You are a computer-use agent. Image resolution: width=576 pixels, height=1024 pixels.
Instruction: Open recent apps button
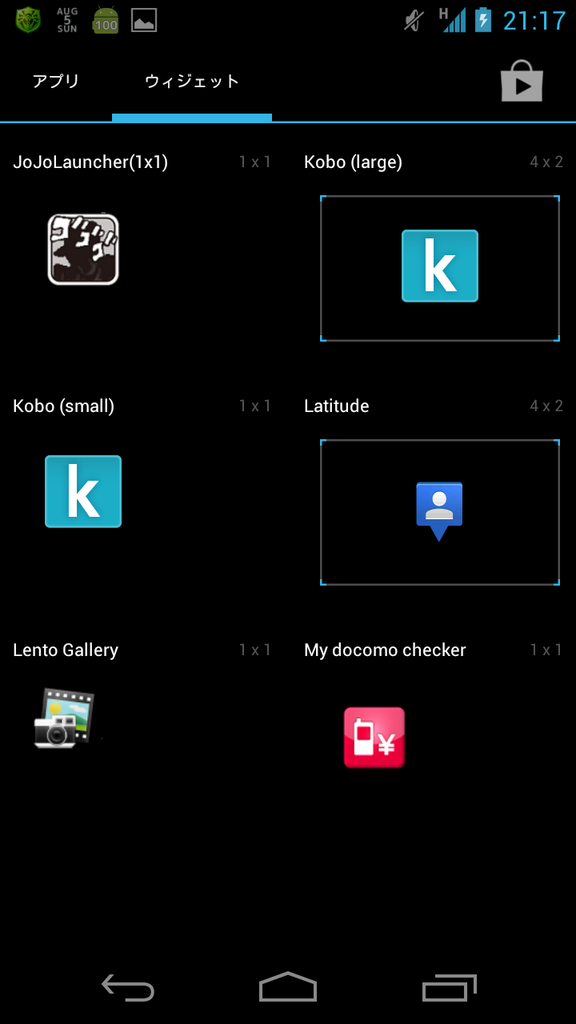coord(449,987)
